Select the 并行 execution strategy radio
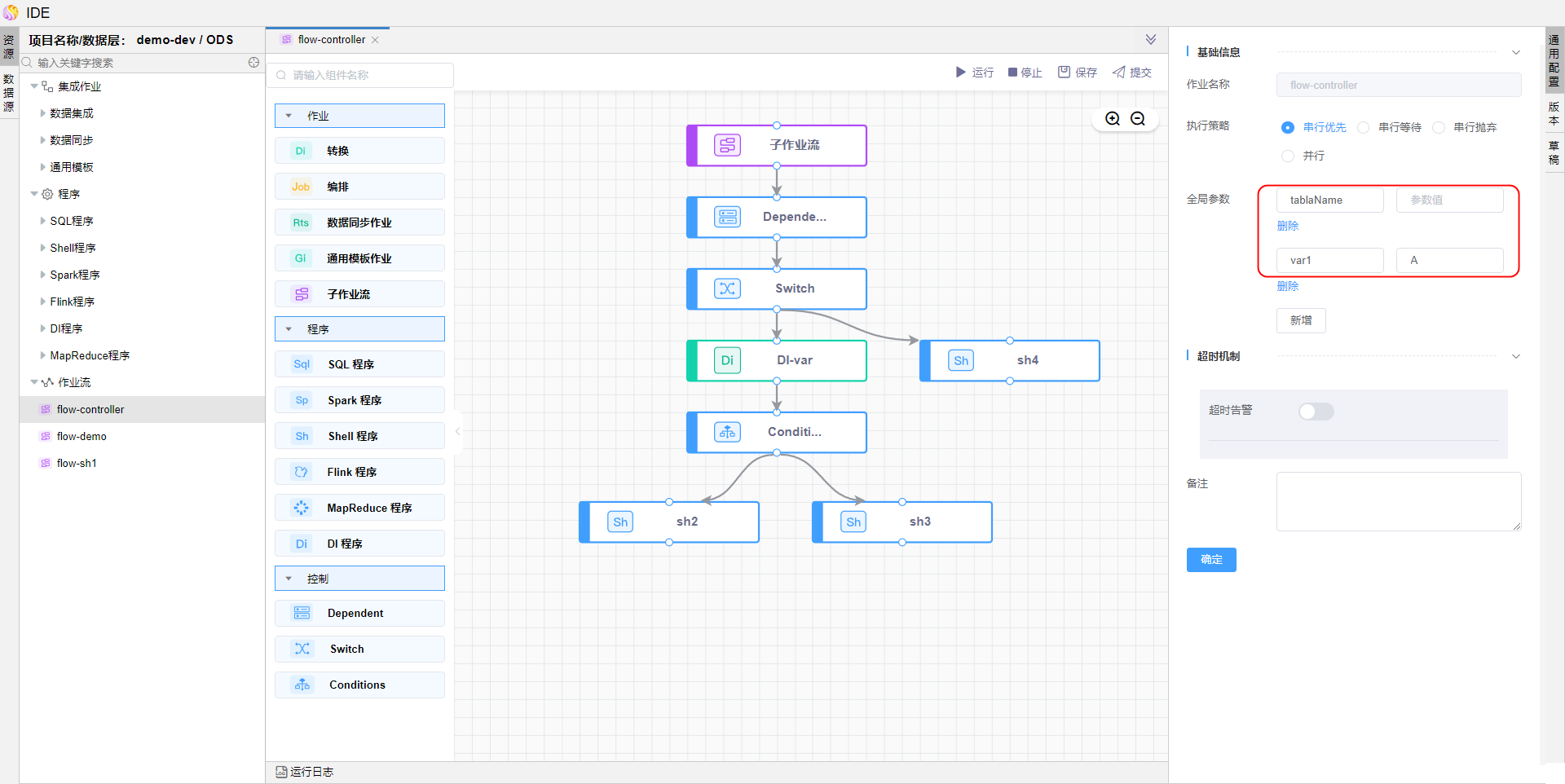Screen dimensions: 1565x784 tap(1288, 156)
